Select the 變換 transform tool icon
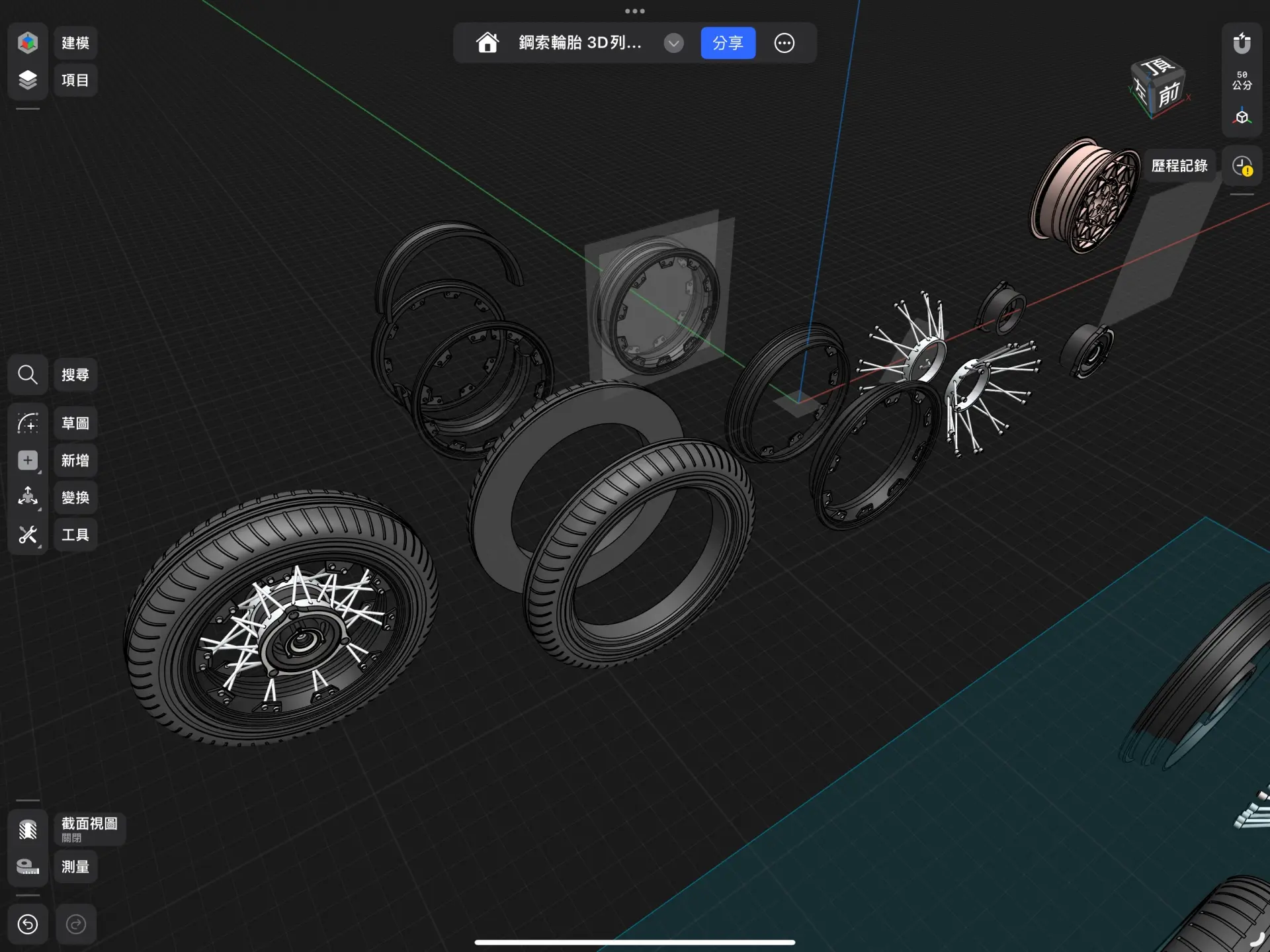This screenshot has height=952, width=1270. tap(27, 498)
